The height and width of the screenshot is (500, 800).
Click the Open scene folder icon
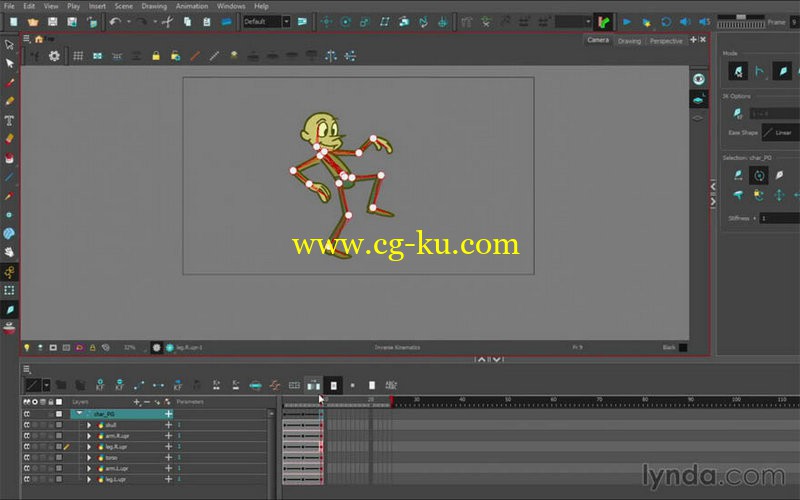click(33, 22)
